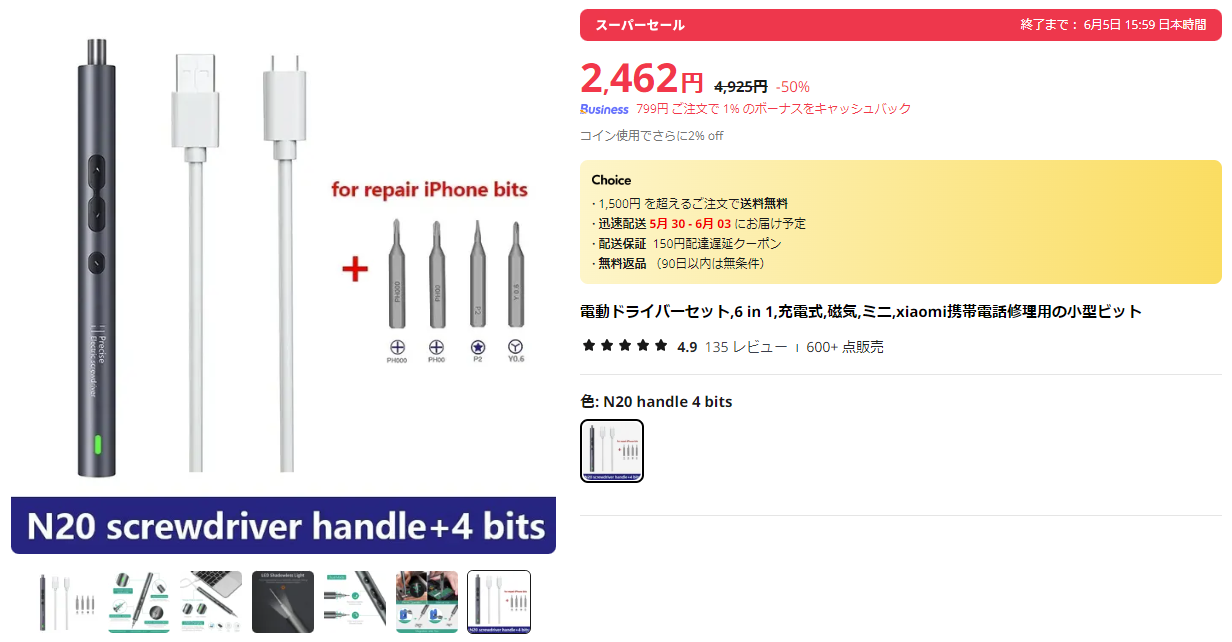Show the thumbnail with laptop and screwdriver

(211, 602)
